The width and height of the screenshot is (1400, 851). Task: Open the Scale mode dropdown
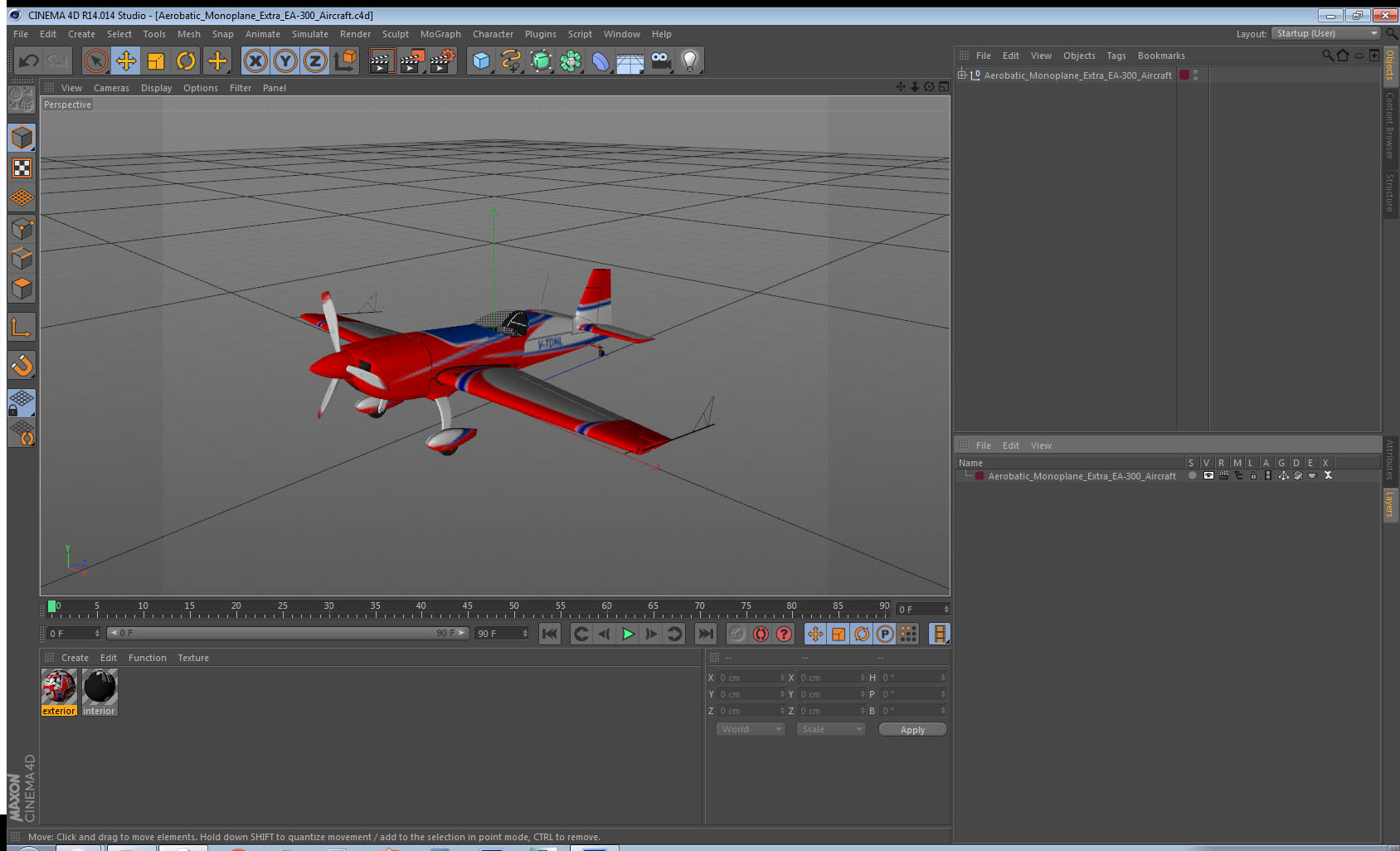[x=830, y=729]
